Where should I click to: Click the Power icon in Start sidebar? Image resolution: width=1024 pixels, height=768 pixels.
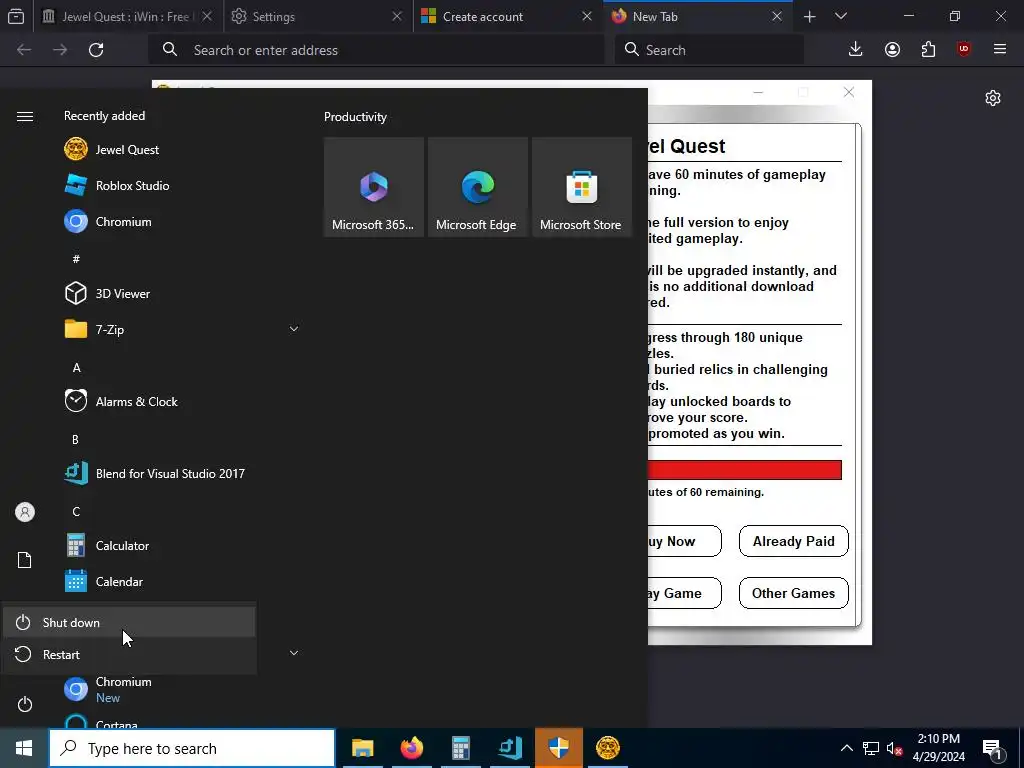25,704
